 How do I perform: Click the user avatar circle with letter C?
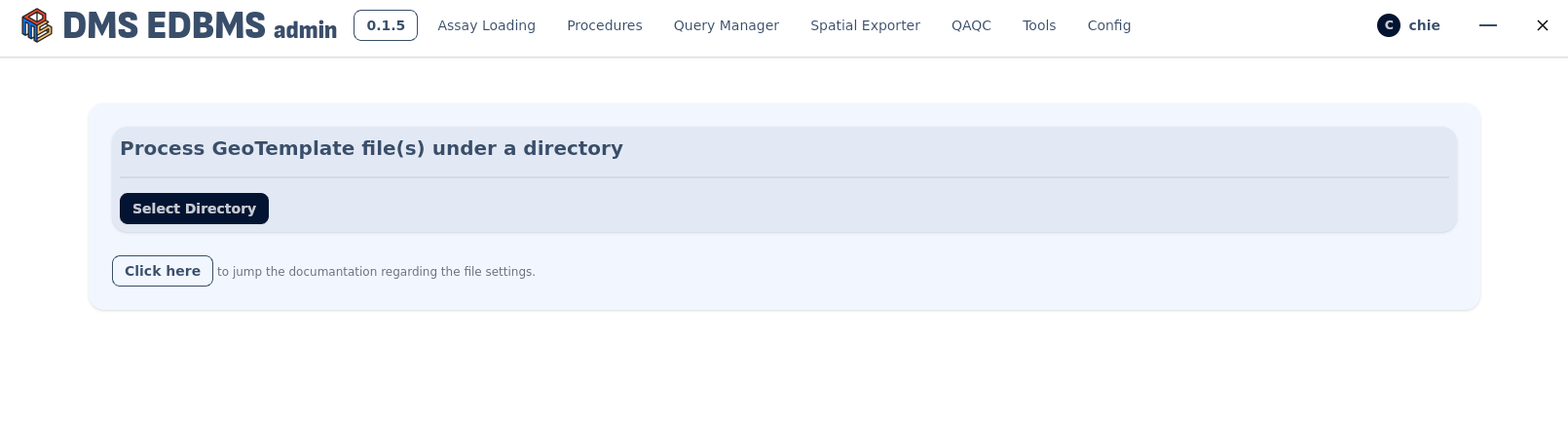point(1388,25)
